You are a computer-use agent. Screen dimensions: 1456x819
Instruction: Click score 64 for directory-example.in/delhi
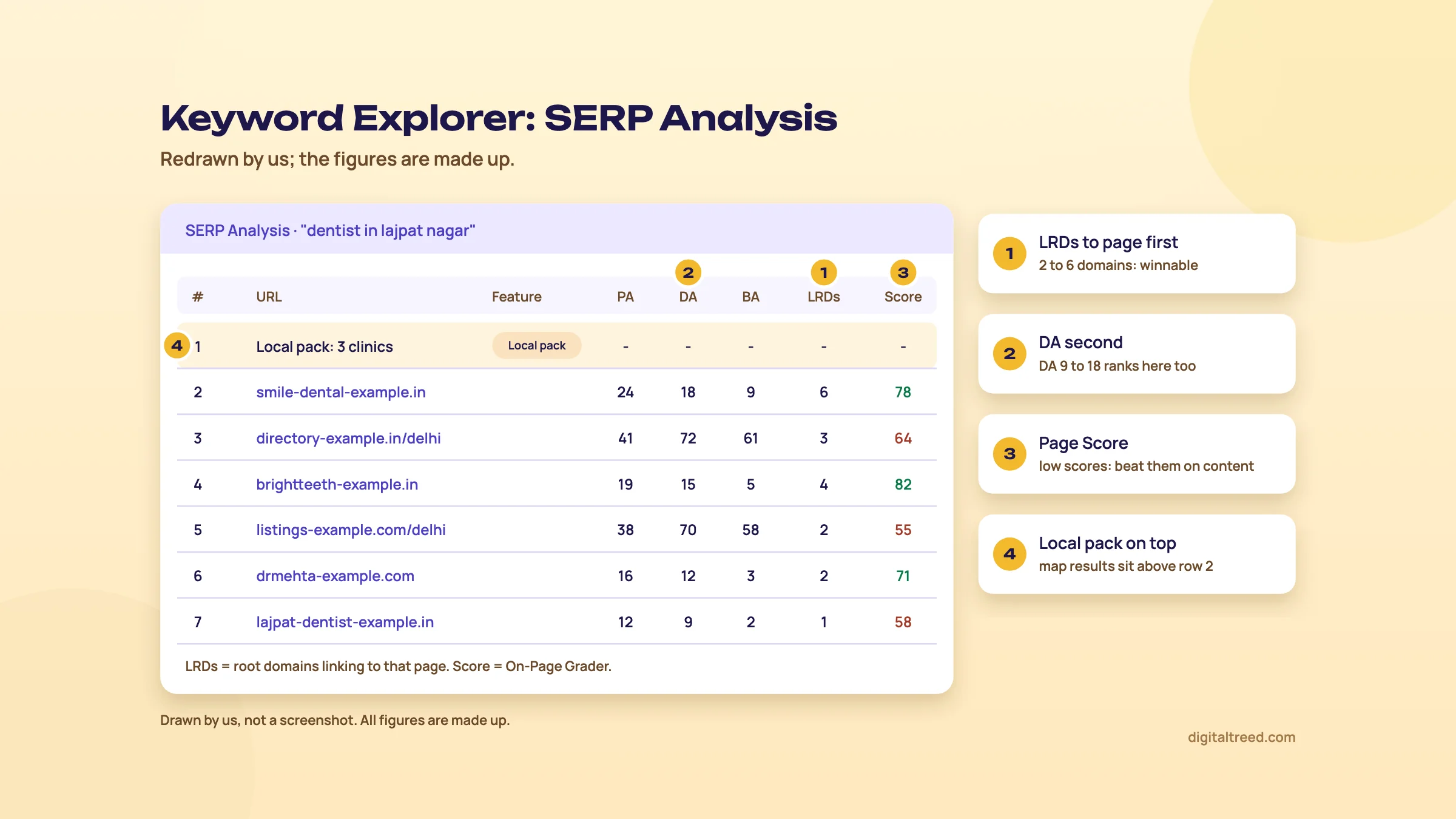[903, 438]
